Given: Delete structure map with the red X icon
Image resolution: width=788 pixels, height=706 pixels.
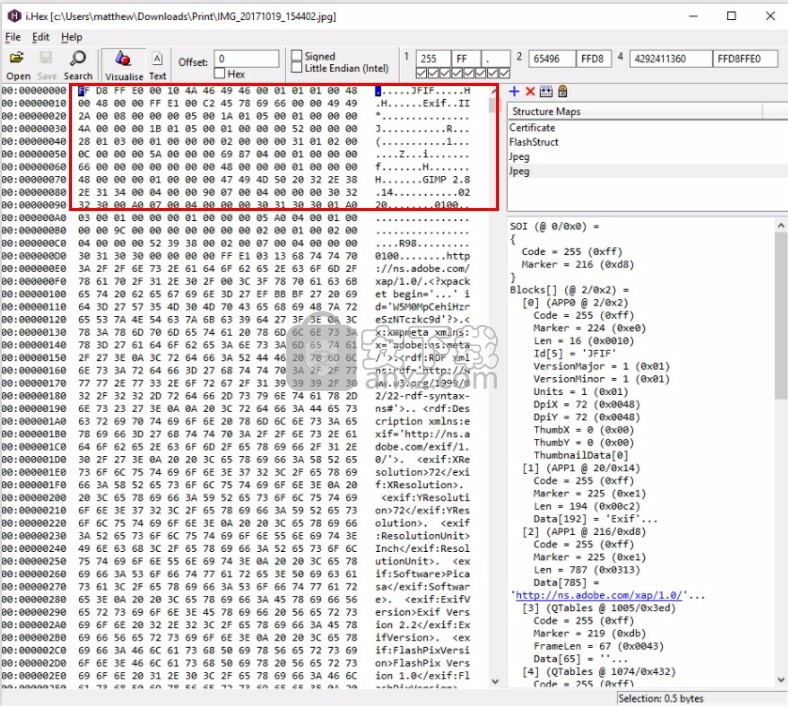Looking at the screenshot, I should pyautogui.click(x=530, y=91).
